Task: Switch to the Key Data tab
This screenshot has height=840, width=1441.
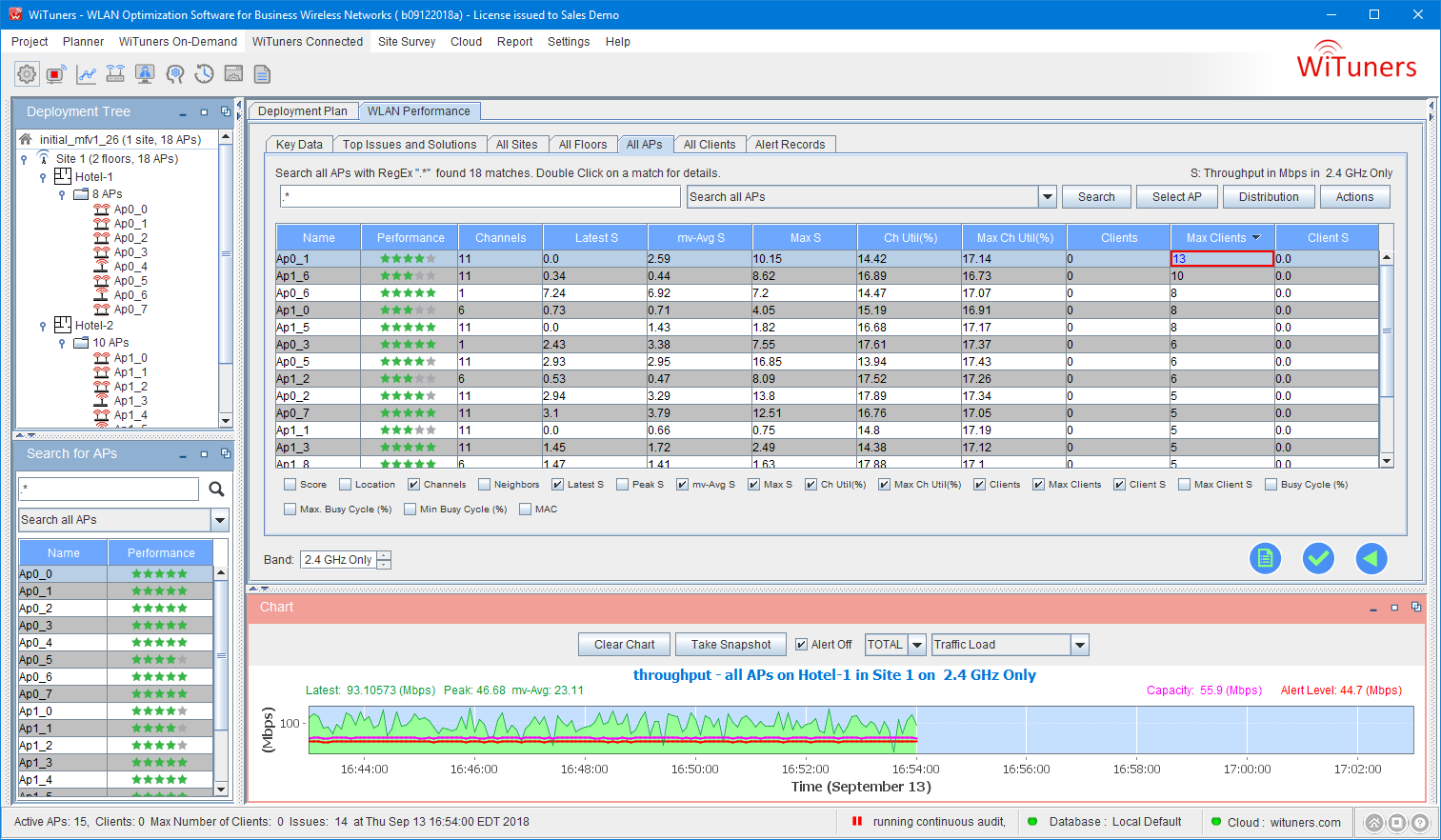Action: [299, 145]
